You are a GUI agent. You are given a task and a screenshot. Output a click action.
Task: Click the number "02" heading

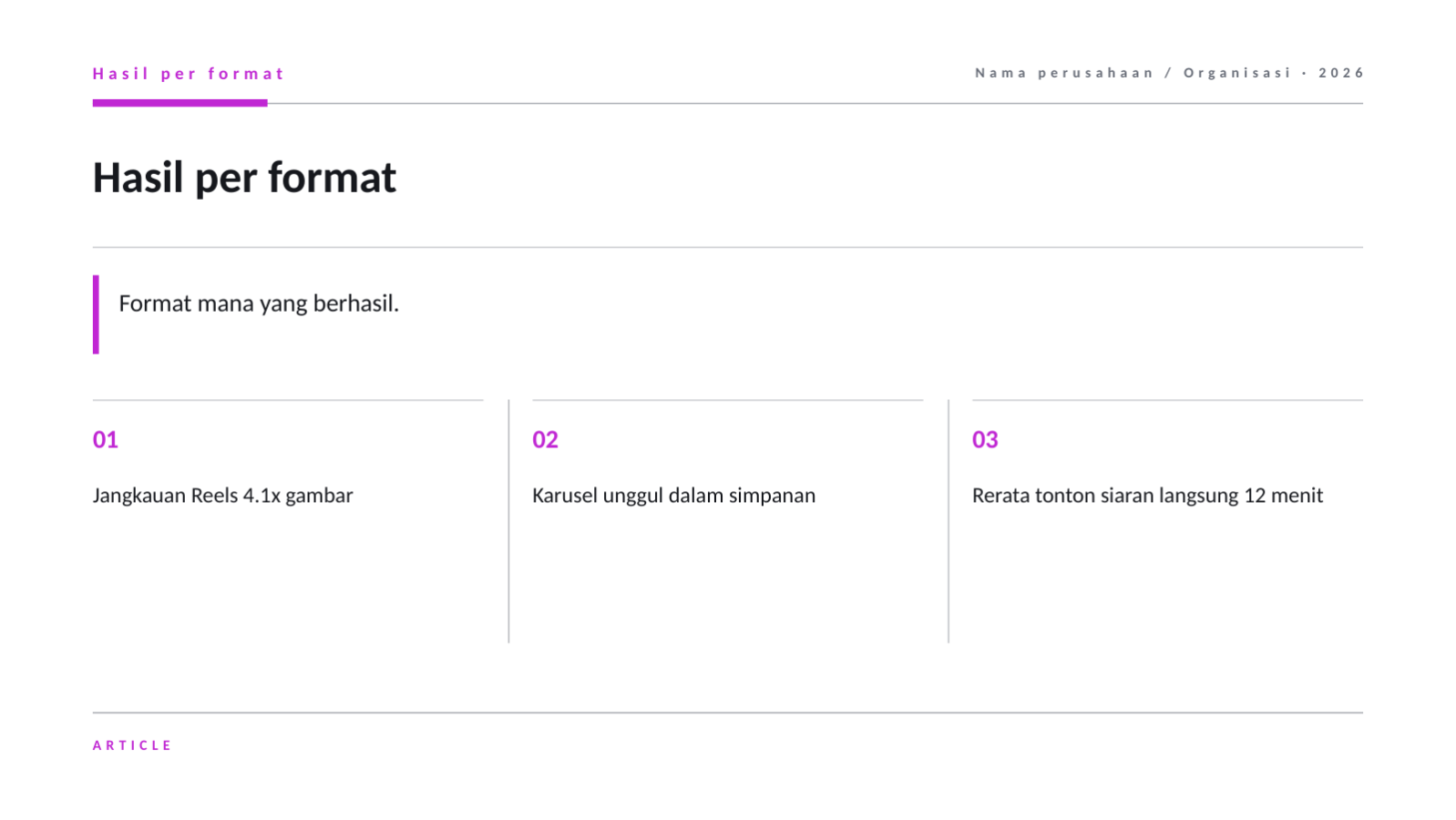pos(545,439)
